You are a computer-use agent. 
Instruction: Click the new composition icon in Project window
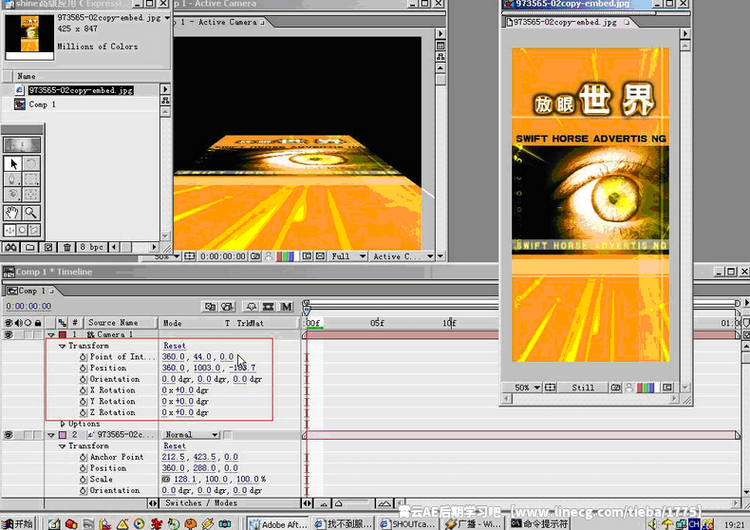tap(48, 247)
